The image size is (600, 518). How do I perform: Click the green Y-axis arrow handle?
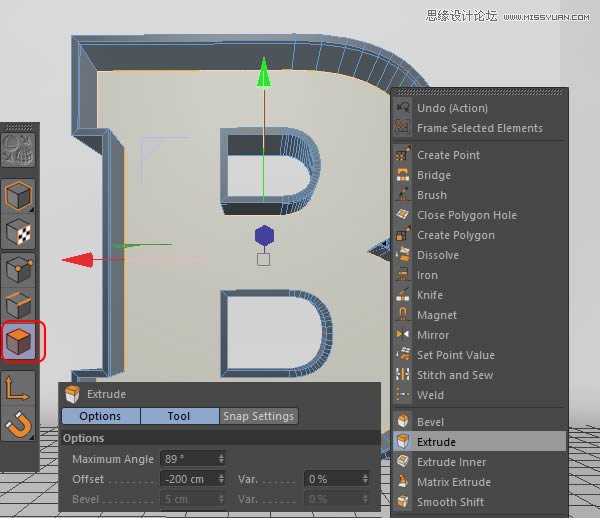point(263,71)
